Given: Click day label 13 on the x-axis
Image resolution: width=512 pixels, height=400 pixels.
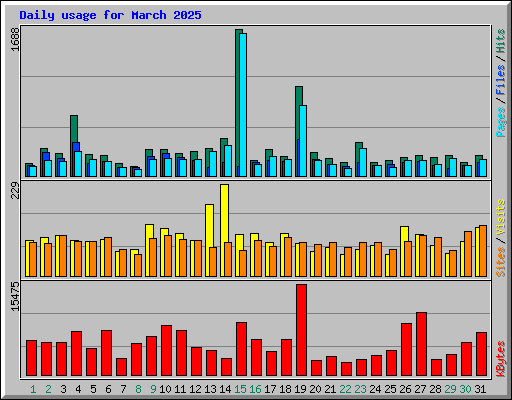Looking at the screenshot, I should 210,389.
